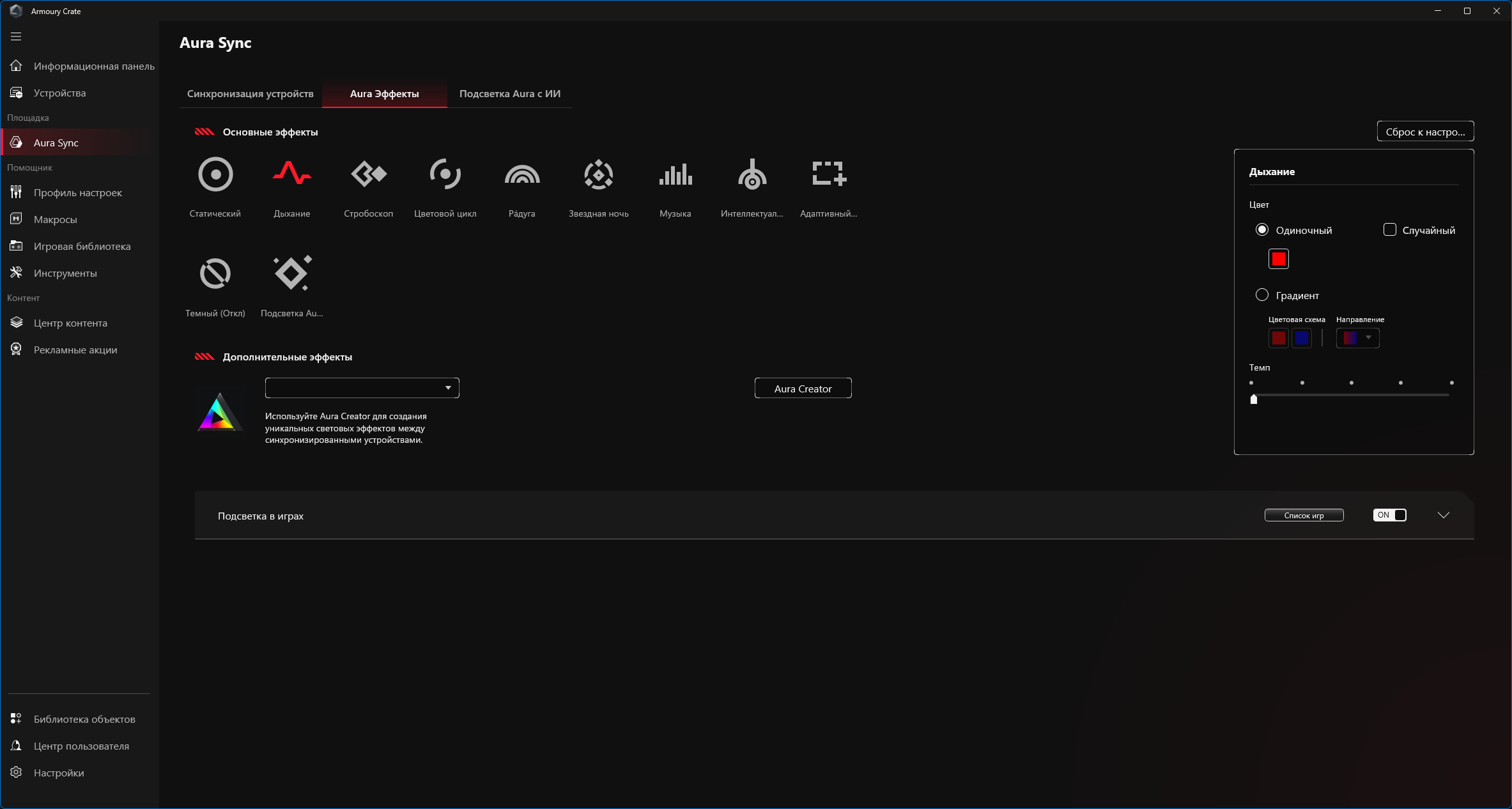Image resolution: width=1512 pixels, height=809 pixels.
Task: Open Рекламные акции promotions page
Action: point(80,350)
